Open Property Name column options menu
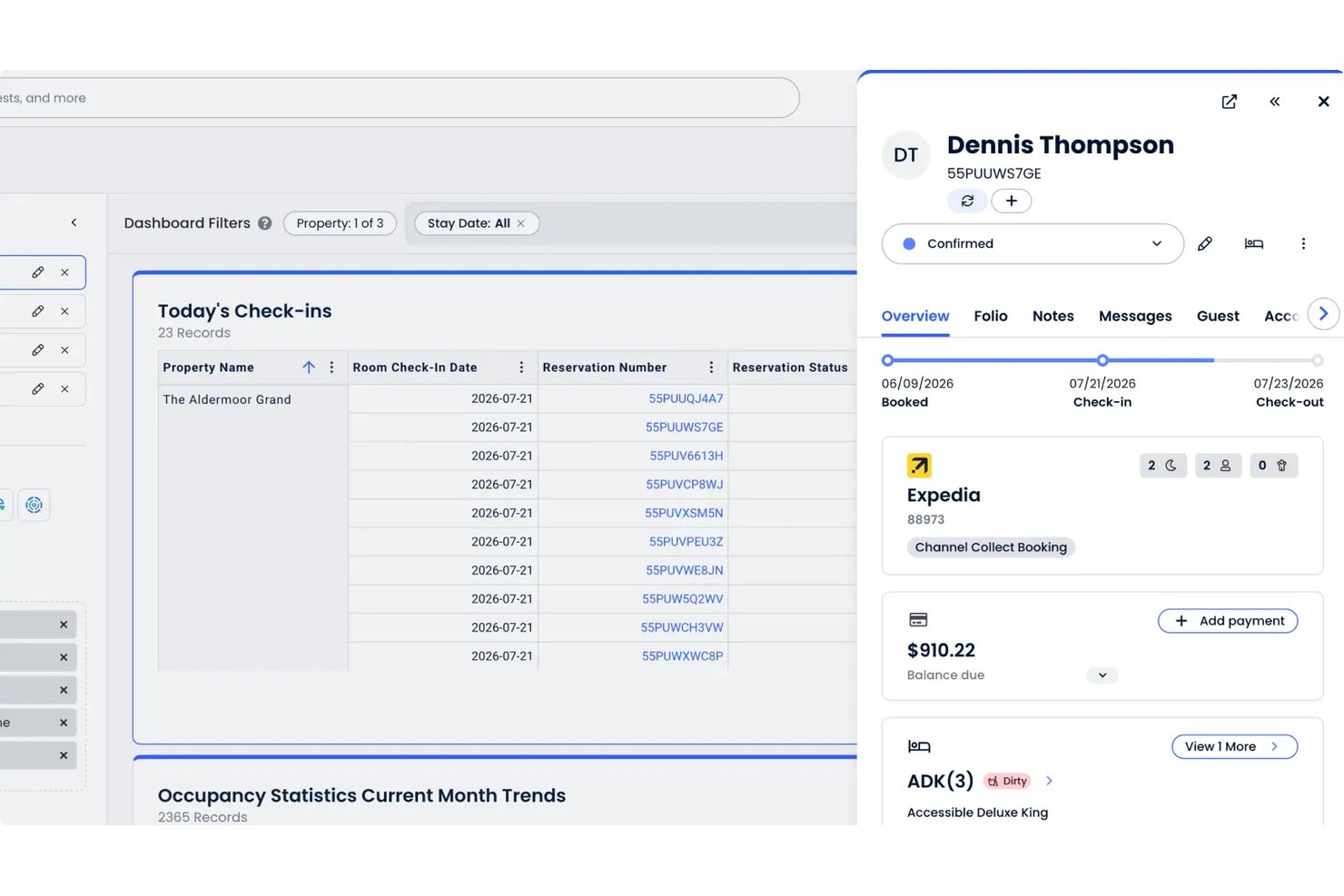 coord(331,368)
